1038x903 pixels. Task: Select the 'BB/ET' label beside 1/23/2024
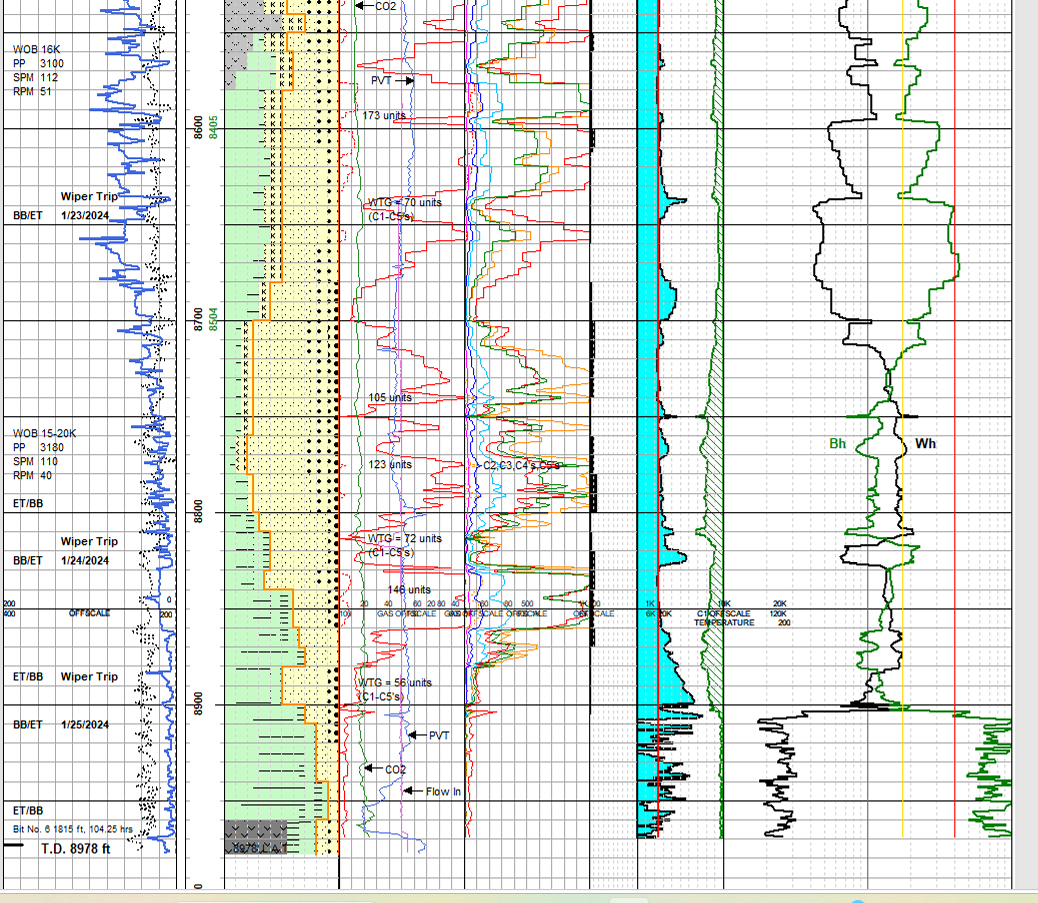[28, 215]
